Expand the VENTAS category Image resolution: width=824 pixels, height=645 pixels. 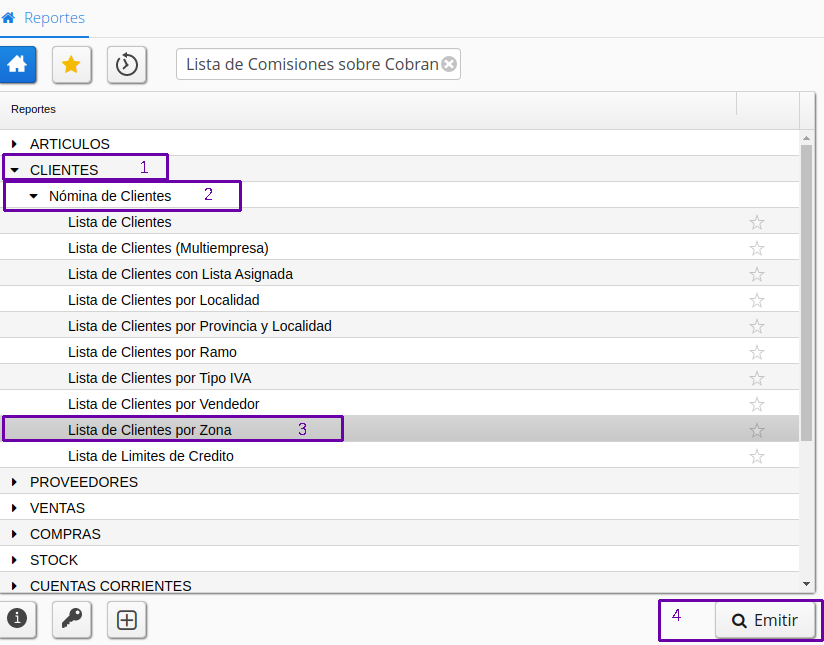coord(14,508)
